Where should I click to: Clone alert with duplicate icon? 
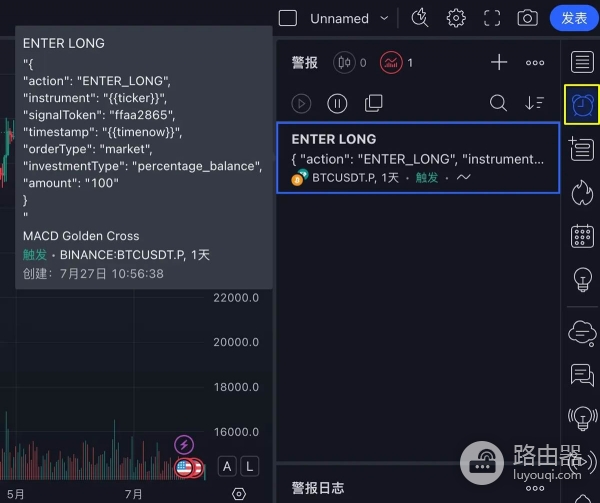[x=373, y=103]
